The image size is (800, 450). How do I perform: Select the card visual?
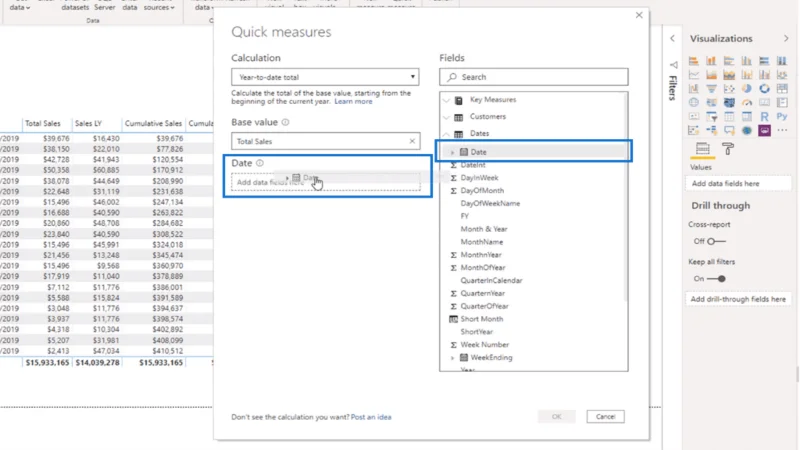(764, 103)
